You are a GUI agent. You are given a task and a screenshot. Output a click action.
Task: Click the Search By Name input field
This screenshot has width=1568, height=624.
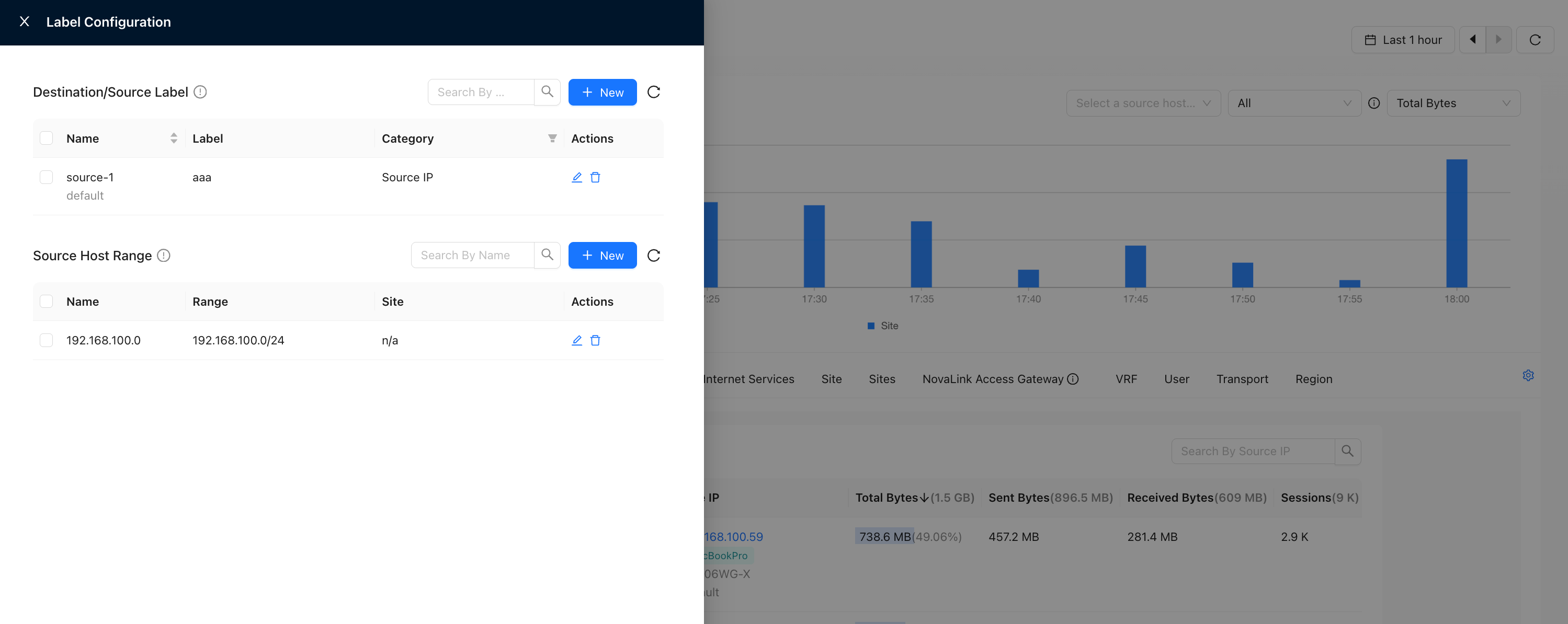[472, 255]
